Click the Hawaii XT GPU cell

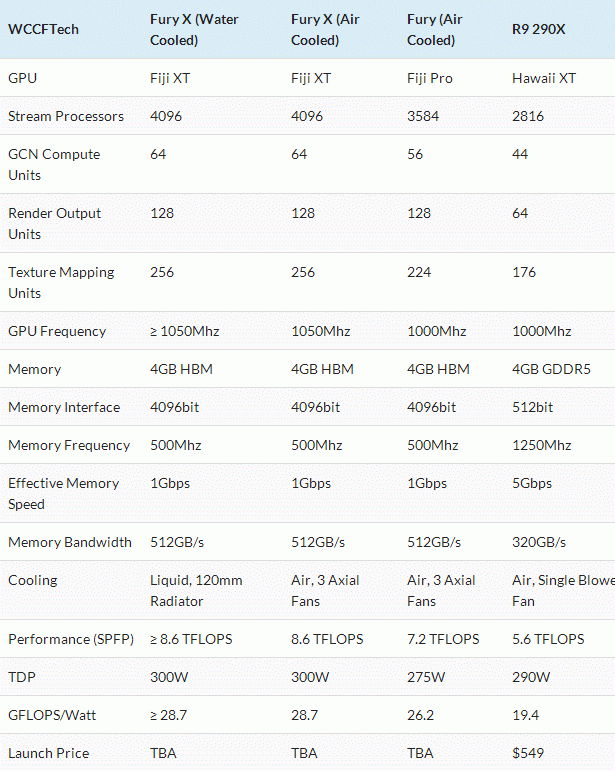pyautogui.click(x=544, y=78)
